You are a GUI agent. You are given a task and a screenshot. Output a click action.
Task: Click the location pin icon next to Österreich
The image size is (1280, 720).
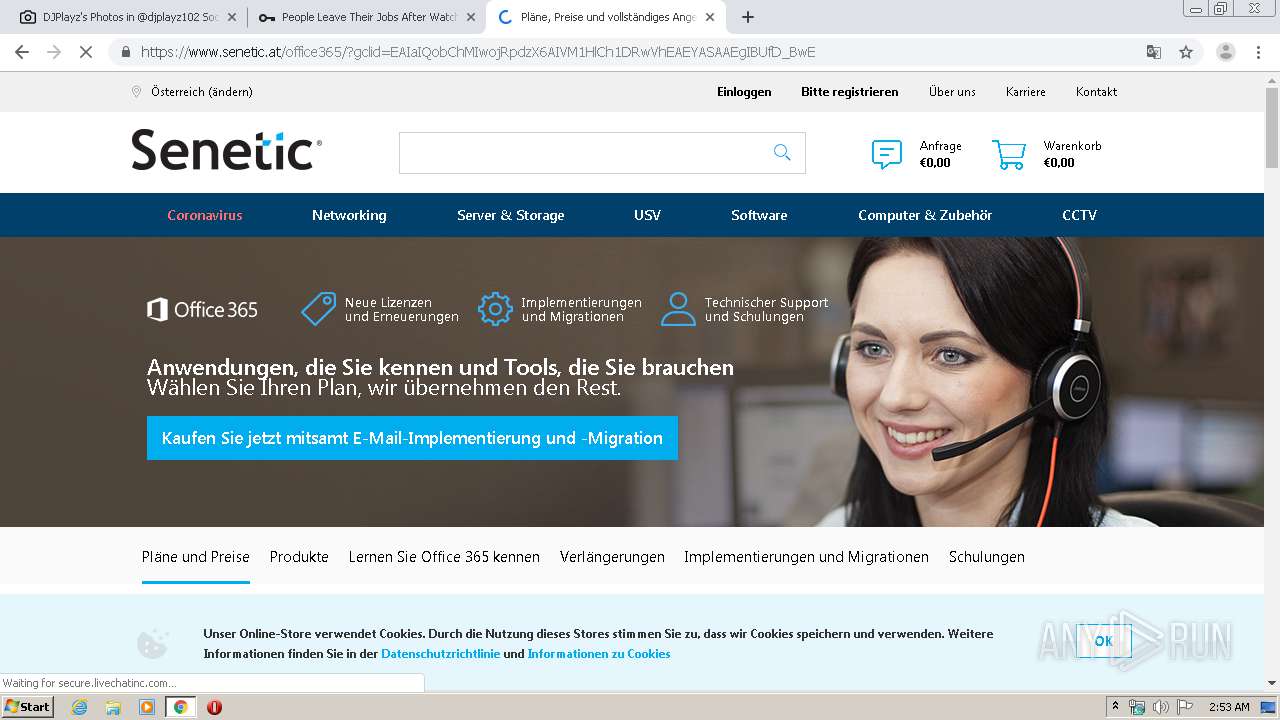(x=137, y=91)
